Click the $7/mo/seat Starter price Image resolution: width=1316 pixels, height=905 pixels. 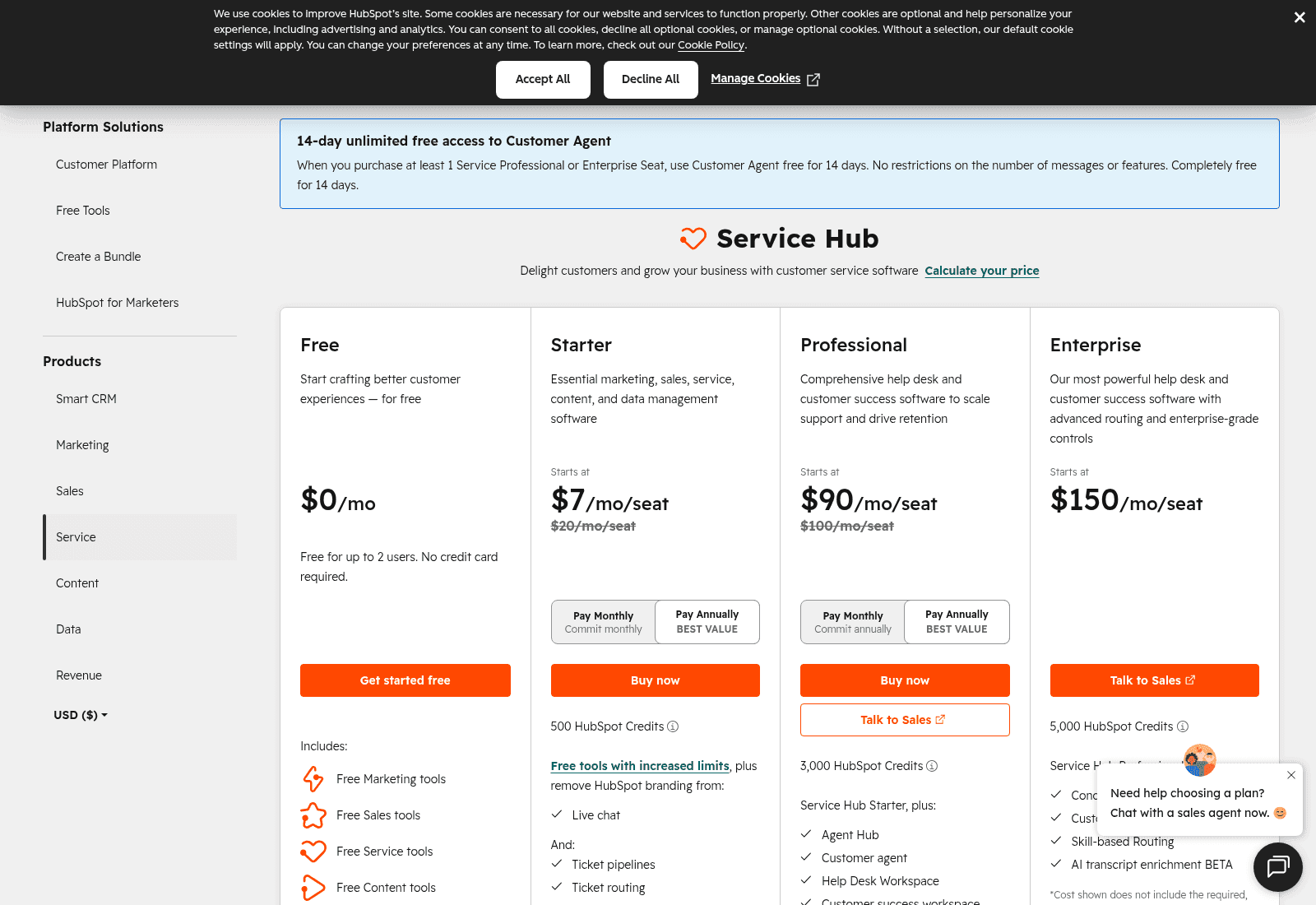tap(609, 500)
